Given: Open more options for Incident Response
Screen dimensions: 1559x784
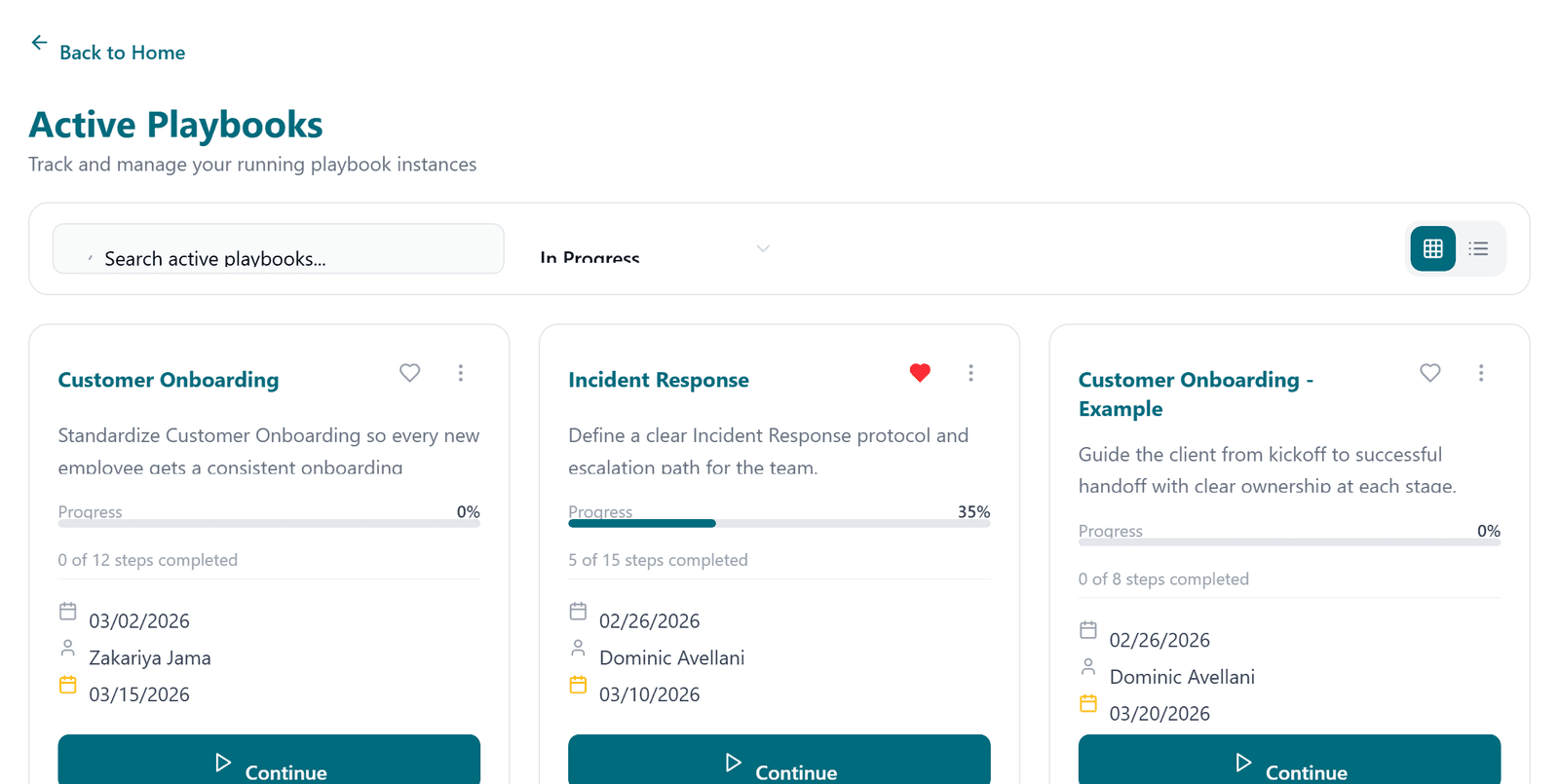Looking at the screenshot, I should pyautogui.click(x=970, y=373).
